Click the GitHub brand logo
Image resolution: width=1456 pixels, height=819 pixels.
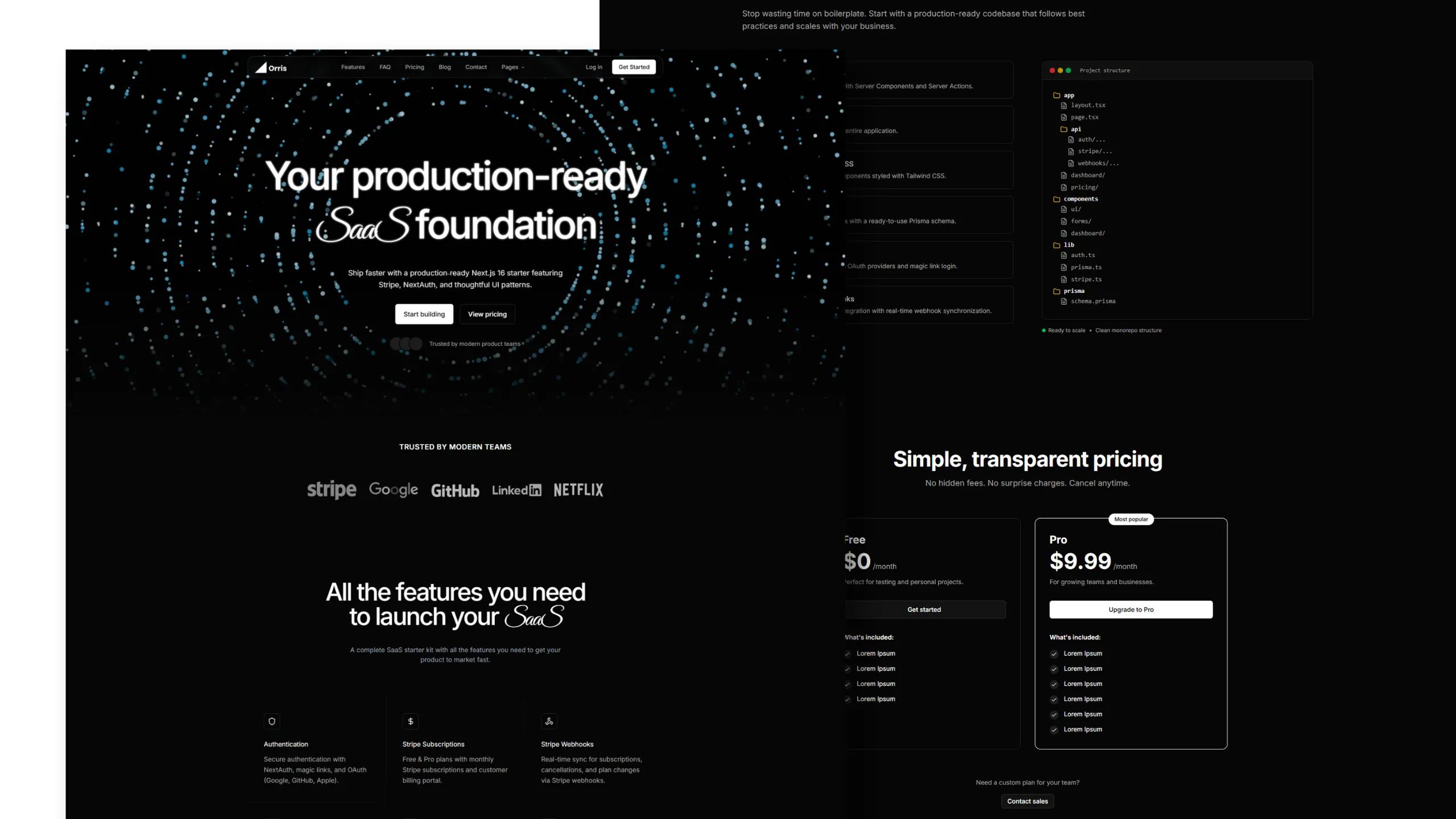(x=455, y=490)
